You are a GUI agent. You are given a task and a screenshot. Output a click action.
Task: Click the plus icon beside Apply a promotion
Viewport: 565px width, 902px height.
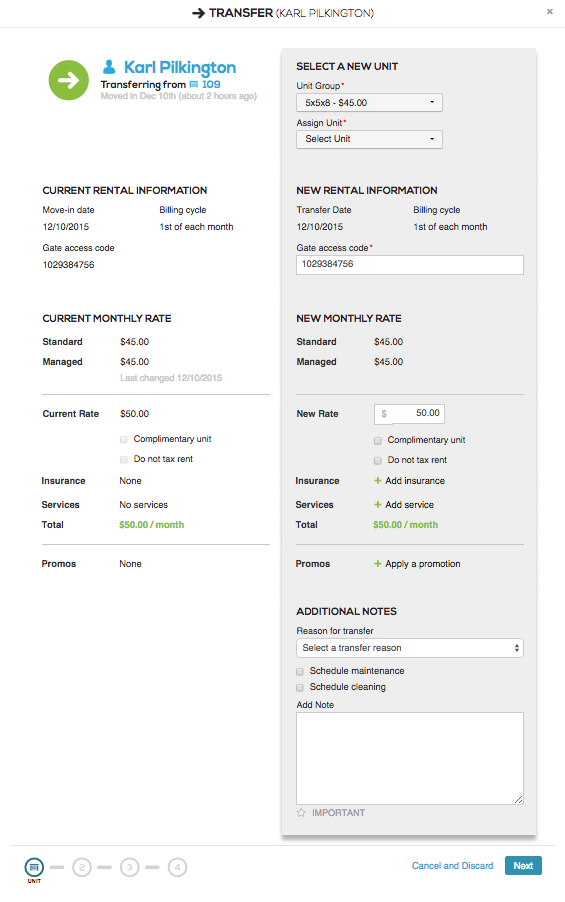(x=378, y=564)
